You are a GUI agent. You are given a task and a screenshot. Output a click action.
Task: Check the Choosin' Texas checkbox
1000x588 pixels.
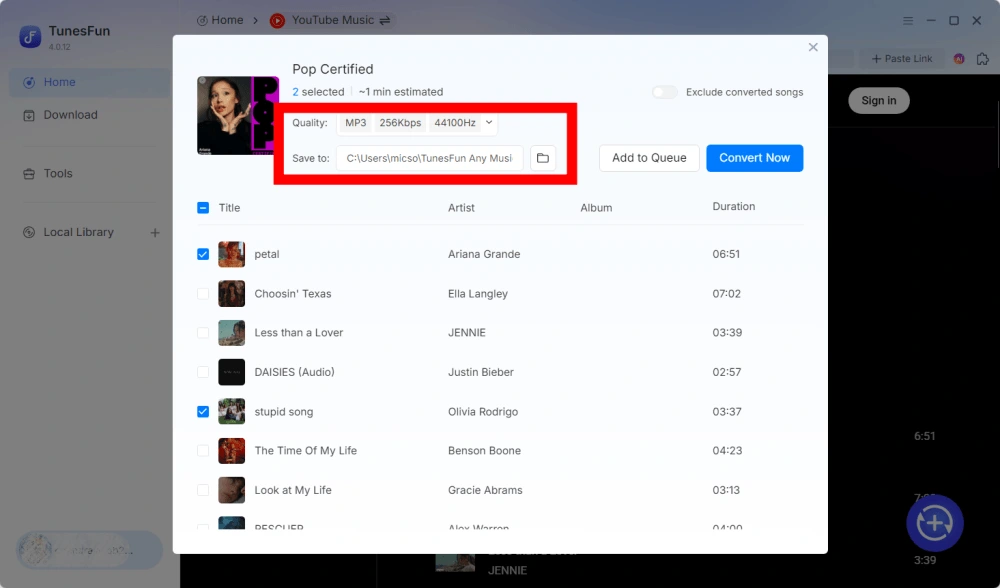tap(203, 294)
